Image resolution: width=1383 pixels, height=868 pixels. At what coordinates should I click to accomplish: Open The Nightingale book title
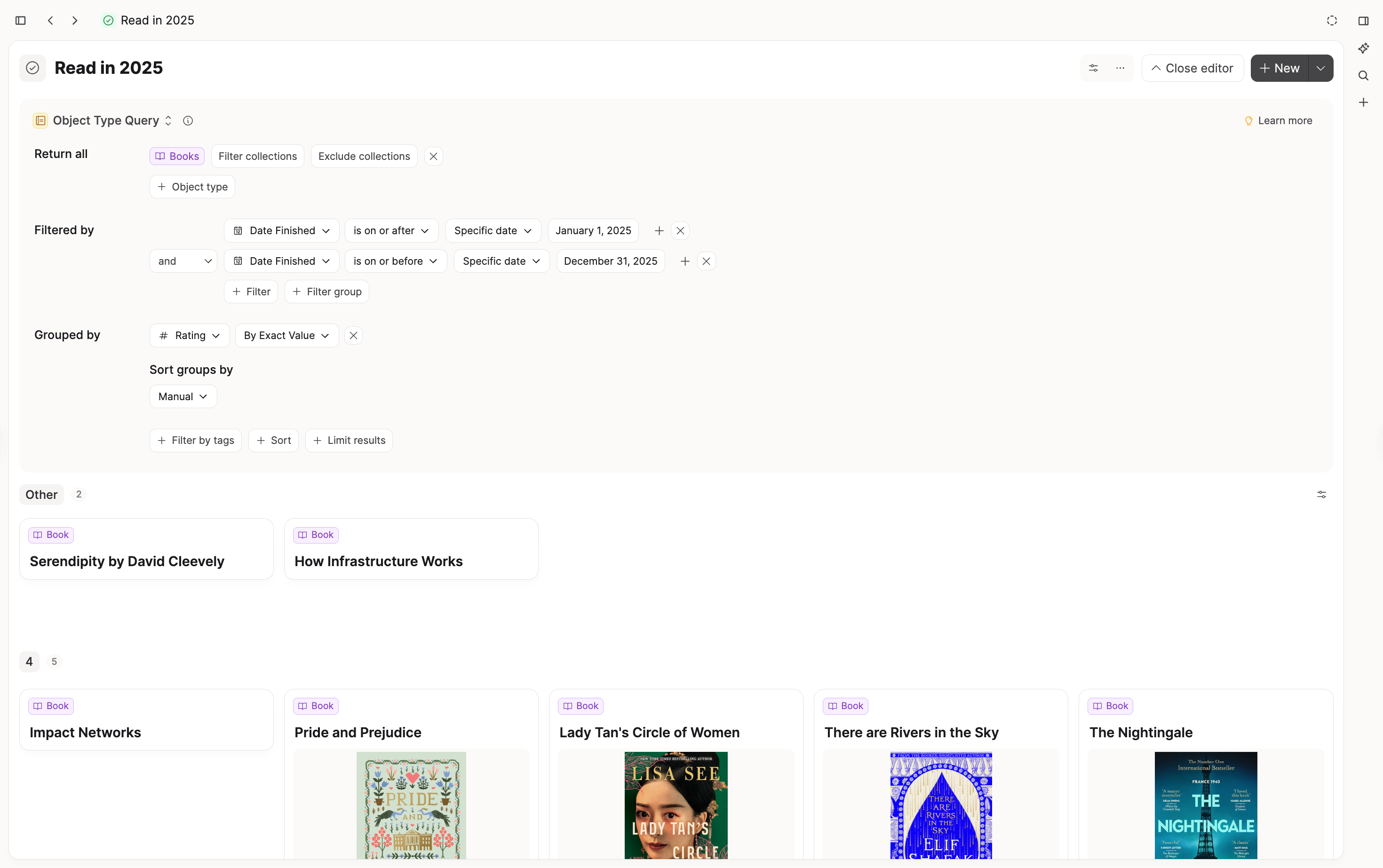click(x=1141, y=733)
